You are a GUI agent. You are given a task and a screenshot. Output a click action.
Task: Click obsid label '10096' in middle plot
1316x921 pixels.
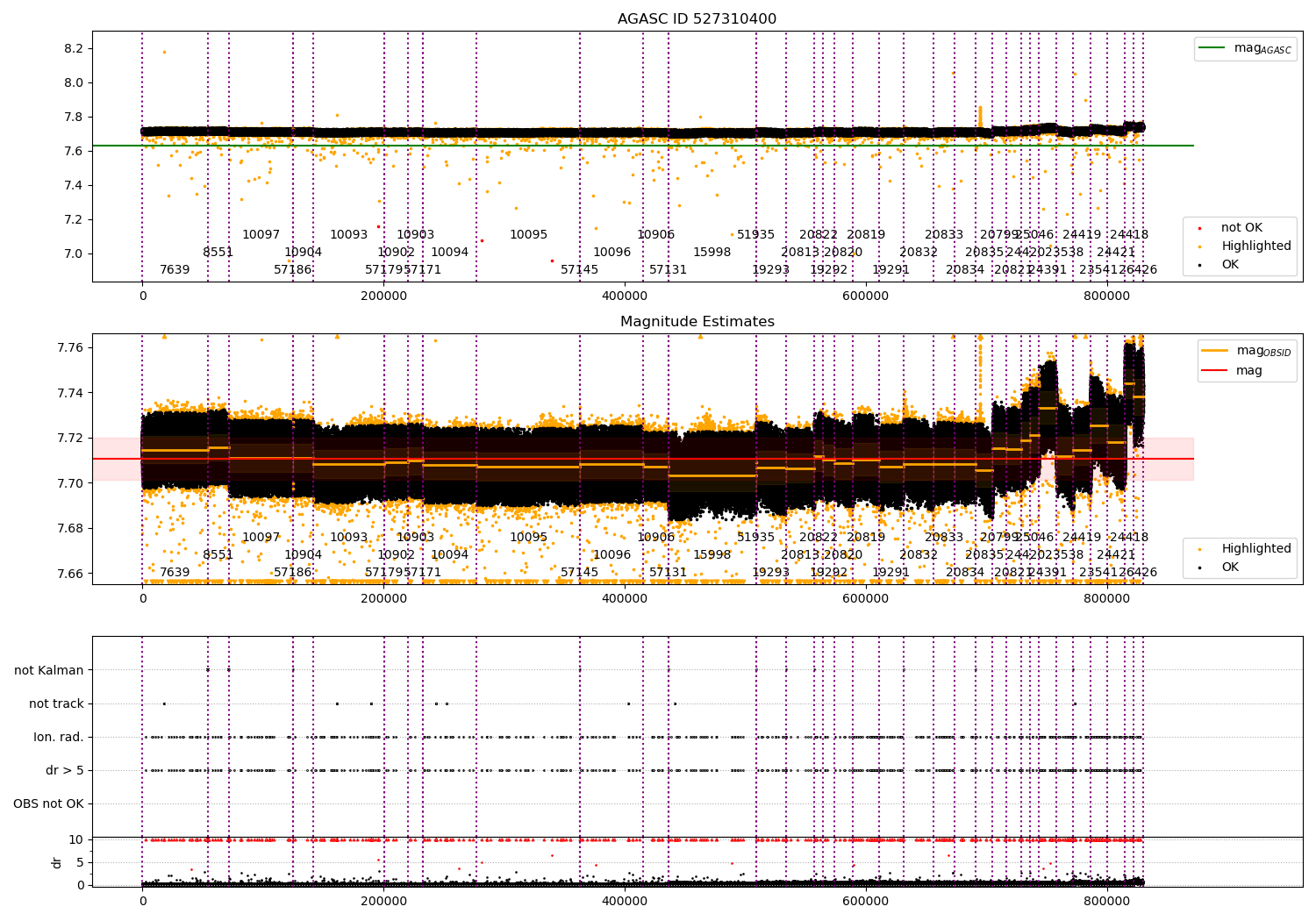point(612,554)
